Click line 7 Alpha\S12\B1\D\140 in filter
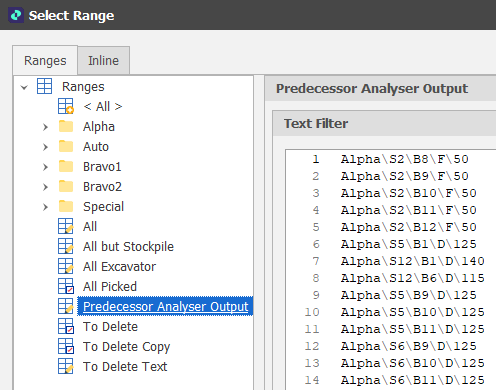This screenshot has height=390, width=496. (x=413, y=261)
